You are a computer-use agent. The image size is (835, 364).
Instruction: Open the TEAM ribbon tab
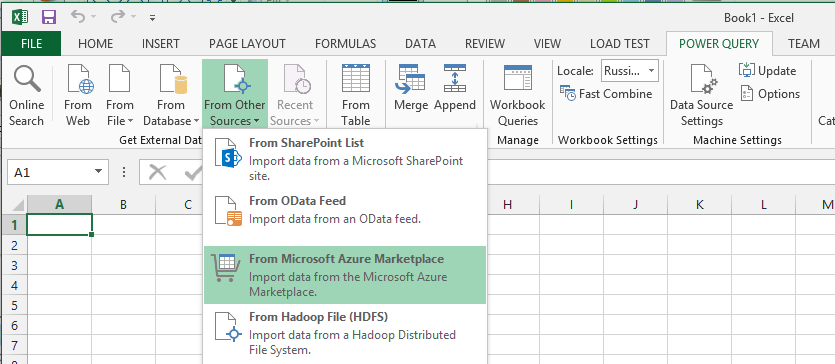coord(804,44)
